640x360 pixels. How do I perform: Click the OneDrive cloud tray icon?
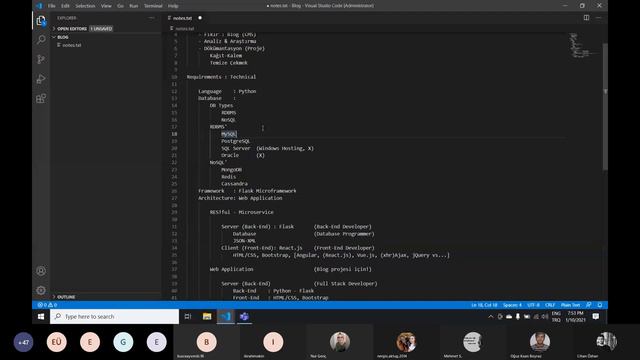click(x=509, y=316)
